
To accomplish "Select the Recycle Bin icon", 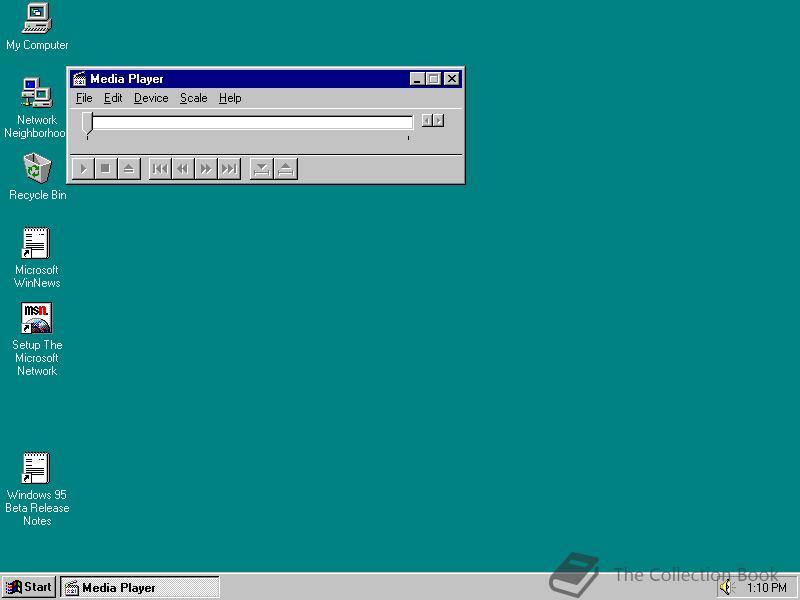I will pyautogui.click(x=37, y=177).
